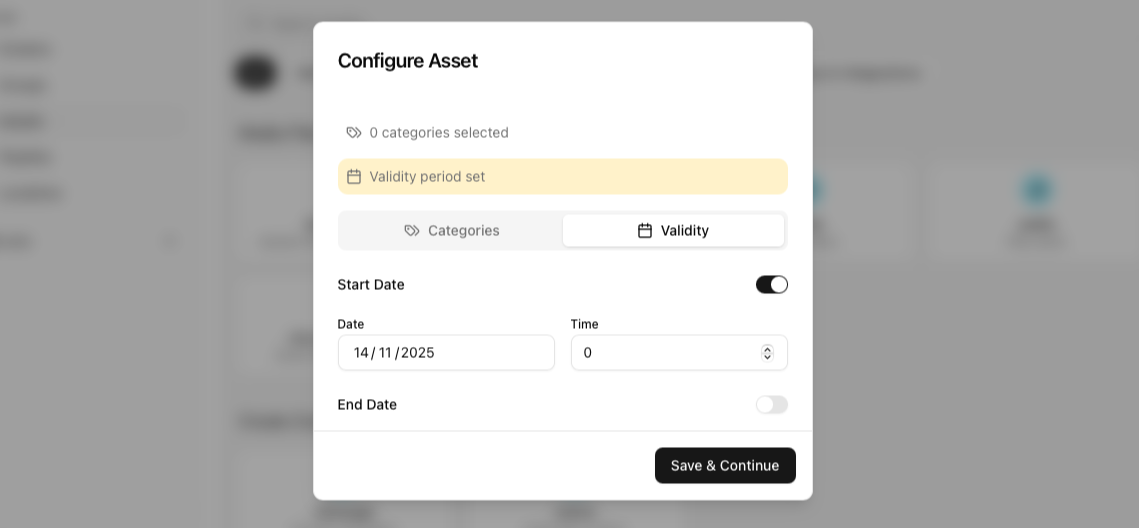Increase the Time value with the up arrow
Viewport: 1139px width, 528px height.
767,348
